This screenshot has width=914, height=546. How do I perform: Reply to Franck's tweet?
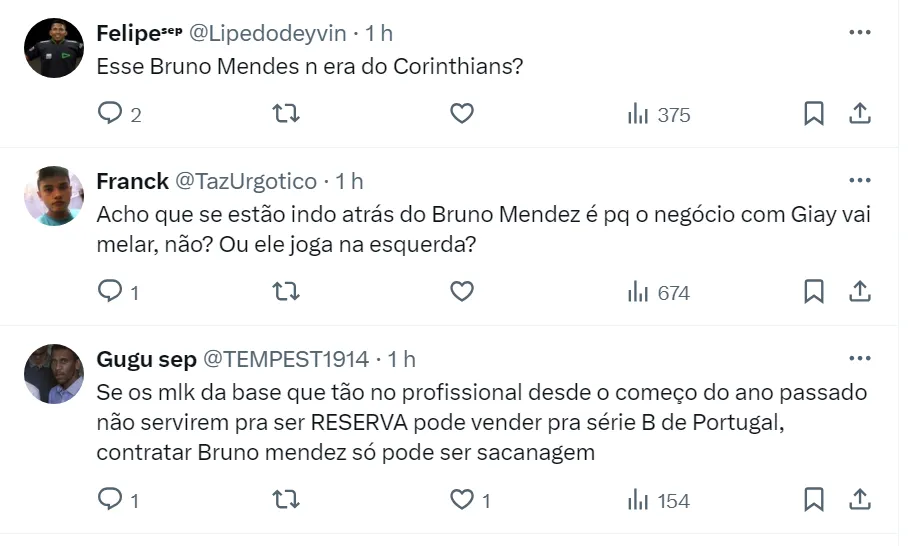click(110, 292)
